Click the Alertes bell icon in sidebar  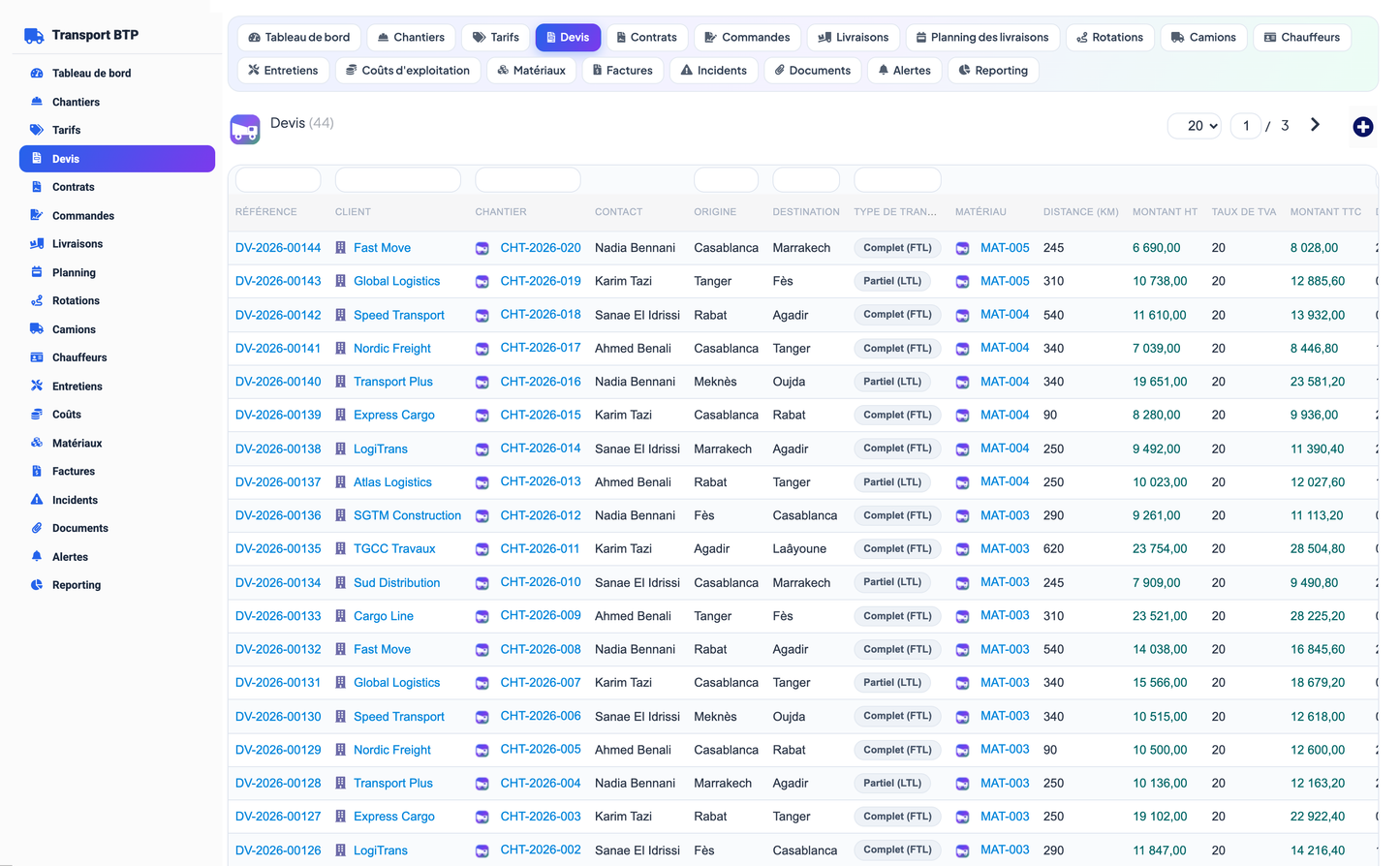pos(37,556)
